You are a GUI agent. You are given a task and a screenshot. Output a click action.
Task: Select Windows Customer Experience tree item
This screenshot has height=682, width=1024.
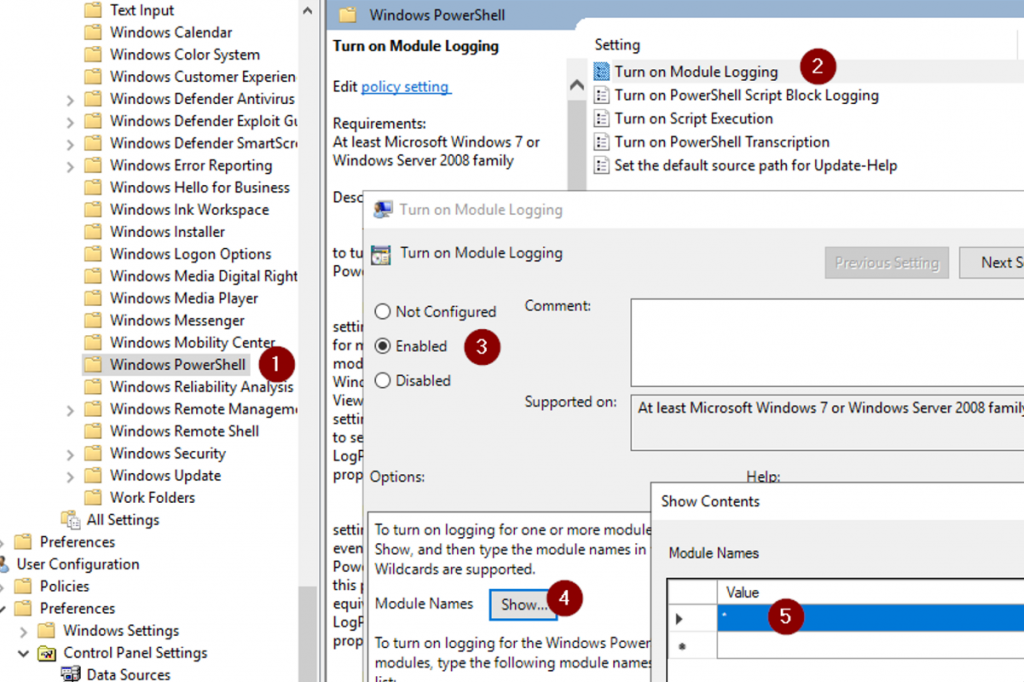(x=202, y=76)
